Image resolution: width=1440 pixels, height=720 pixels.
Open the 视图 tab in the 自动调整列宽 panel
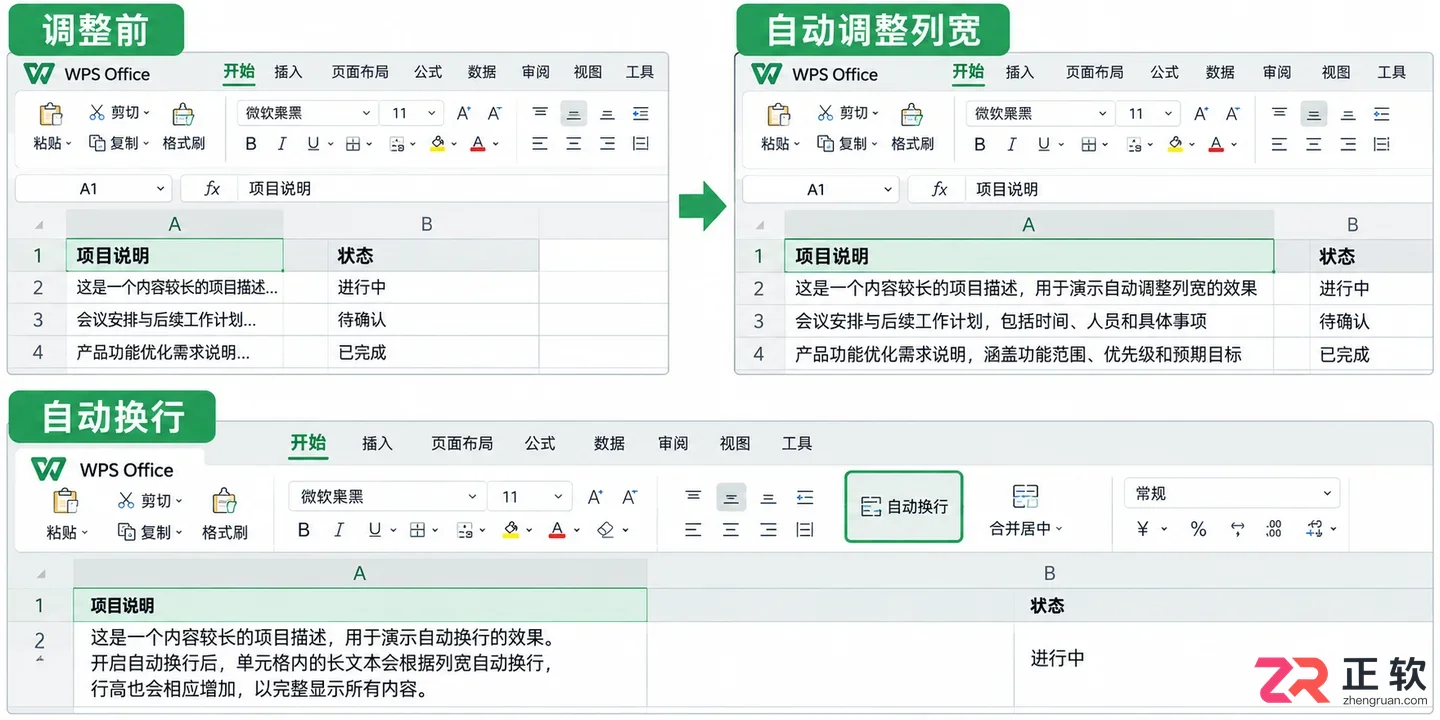click(x=1336, y=72)
